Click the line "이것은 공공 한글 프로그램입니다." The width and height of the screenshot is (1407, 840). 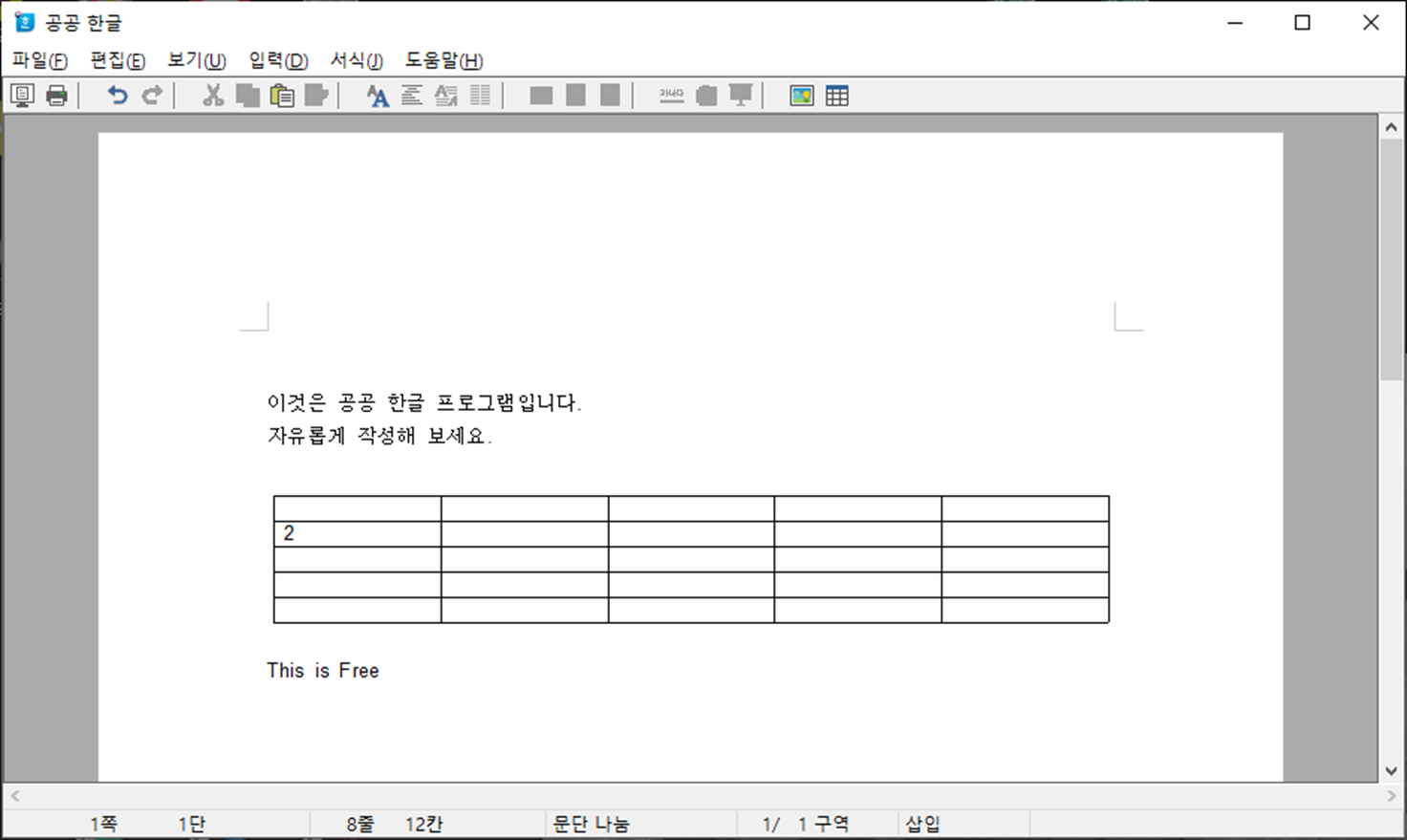coord(424,402)
